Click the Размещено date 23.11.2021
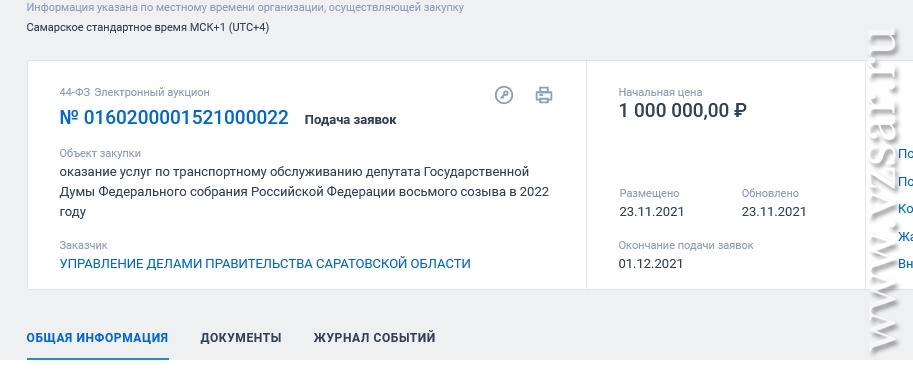The height and width of the screenshot is (370, 913). pyautogui.click(x=652, y=212)
